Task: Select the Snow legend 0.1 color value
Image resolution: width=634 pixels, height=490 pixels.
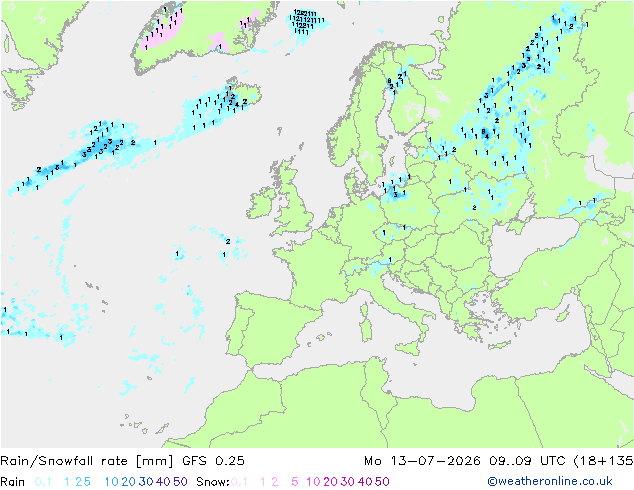Action: coord(239,482)
